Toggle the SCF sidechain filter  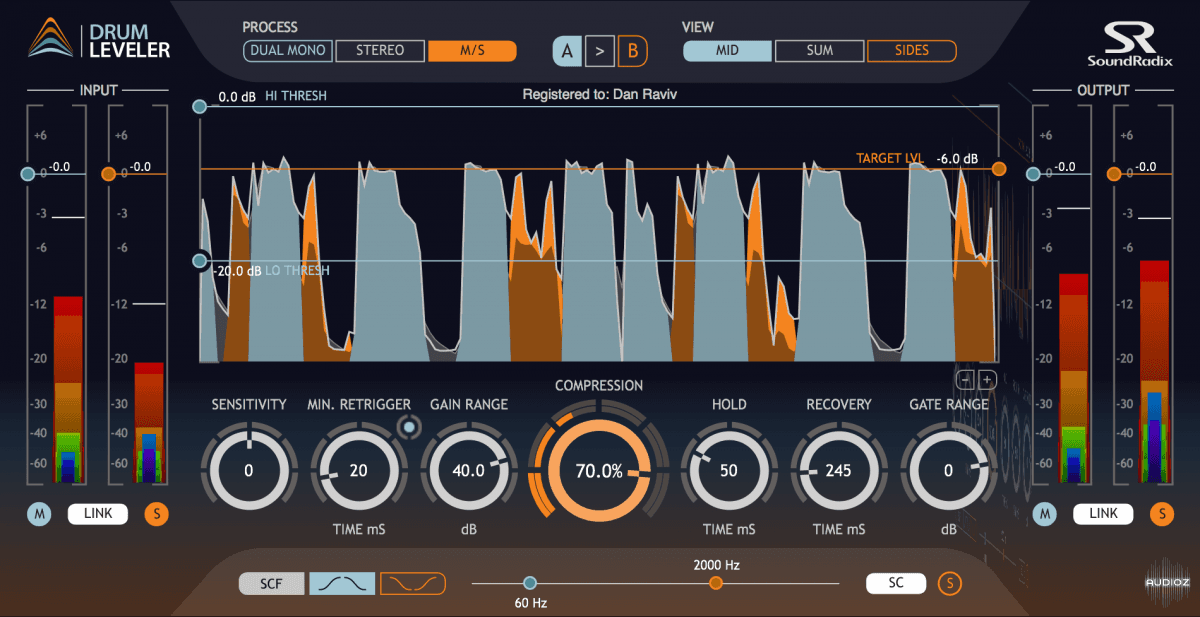tap(272, 583)
